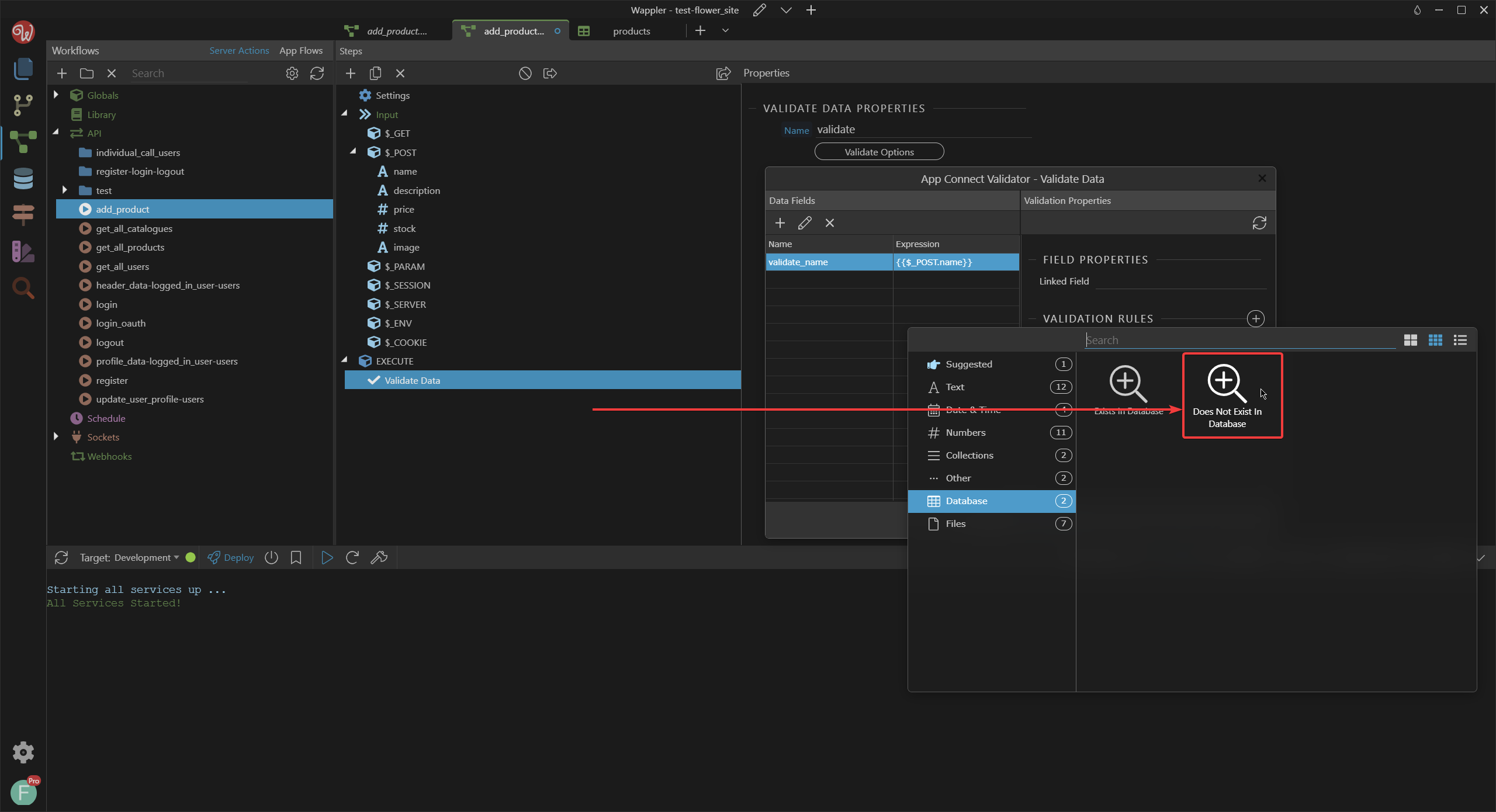Collapse the API tree node
The width and height of the screenshot is (1496, 812).
[56, 133]
